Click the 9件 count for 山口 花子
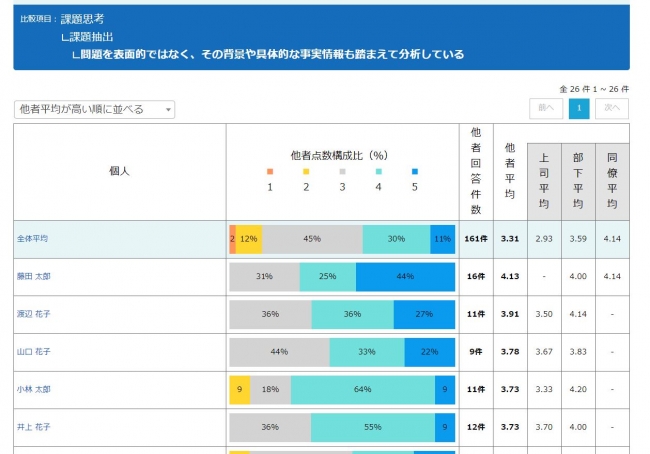 point(476,352)
